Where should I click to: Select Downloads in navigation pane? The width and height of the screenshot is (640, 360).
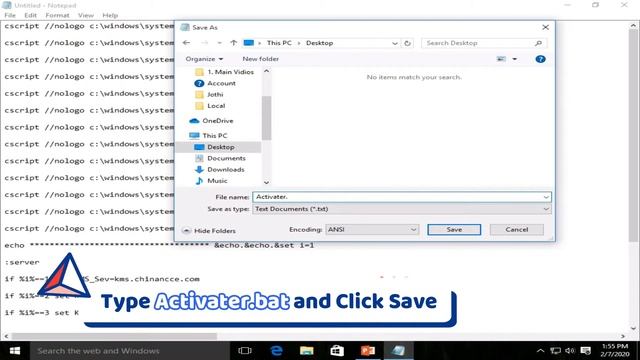click(x=220, y=169)
